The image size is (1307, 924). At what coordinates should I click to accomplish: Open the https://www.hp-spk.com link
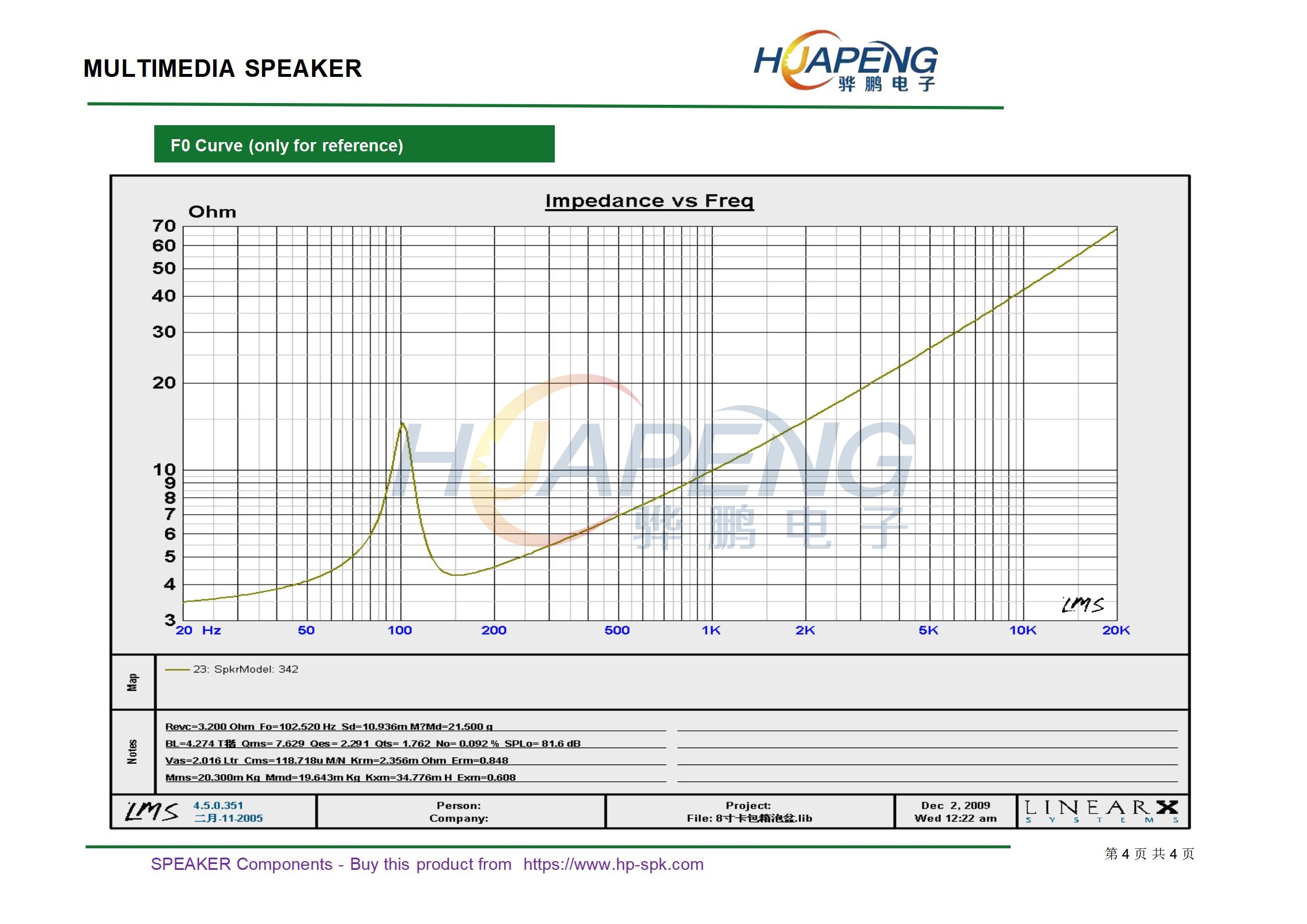[613, 864]
